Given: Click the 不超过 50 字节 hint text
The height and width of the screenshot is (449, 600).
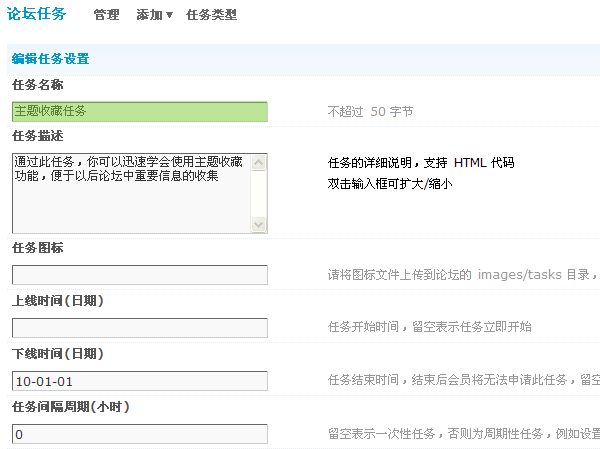Looking at the screenshot, I should (x=370, y=112).
